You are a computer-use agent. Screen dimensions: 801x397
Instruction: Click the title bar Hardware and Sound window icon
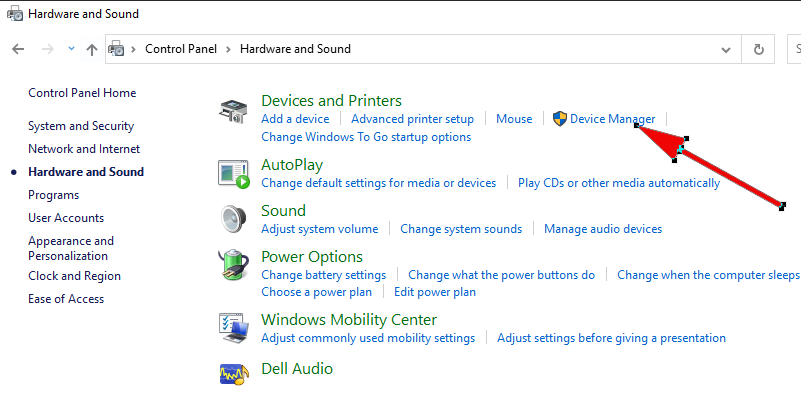[x=15, y=14]
